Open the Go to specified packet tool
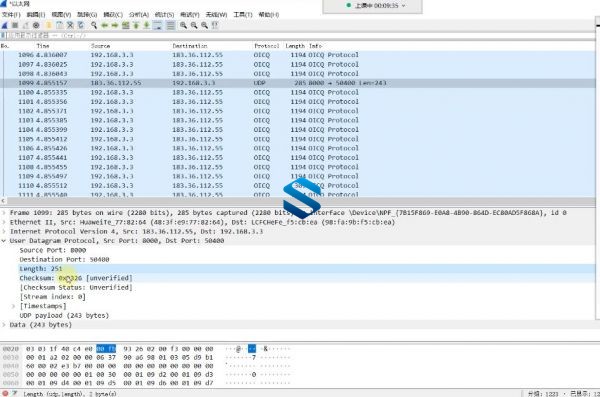Image resolution: width=600 pixels, height=397 pixels. pos(126,25)
